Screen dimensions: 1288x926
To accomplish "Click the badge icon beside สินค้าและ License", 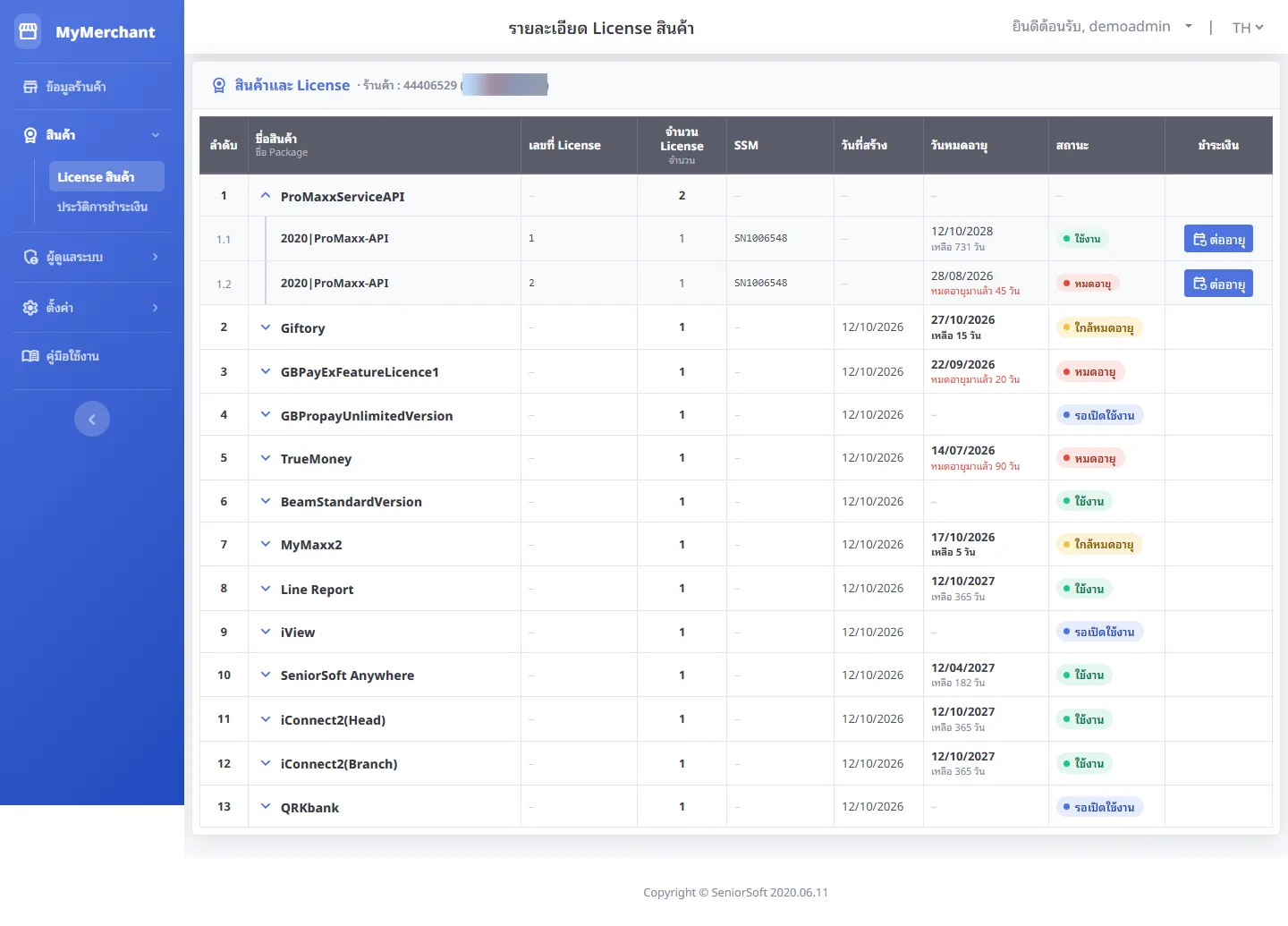I will click(219, 86).
